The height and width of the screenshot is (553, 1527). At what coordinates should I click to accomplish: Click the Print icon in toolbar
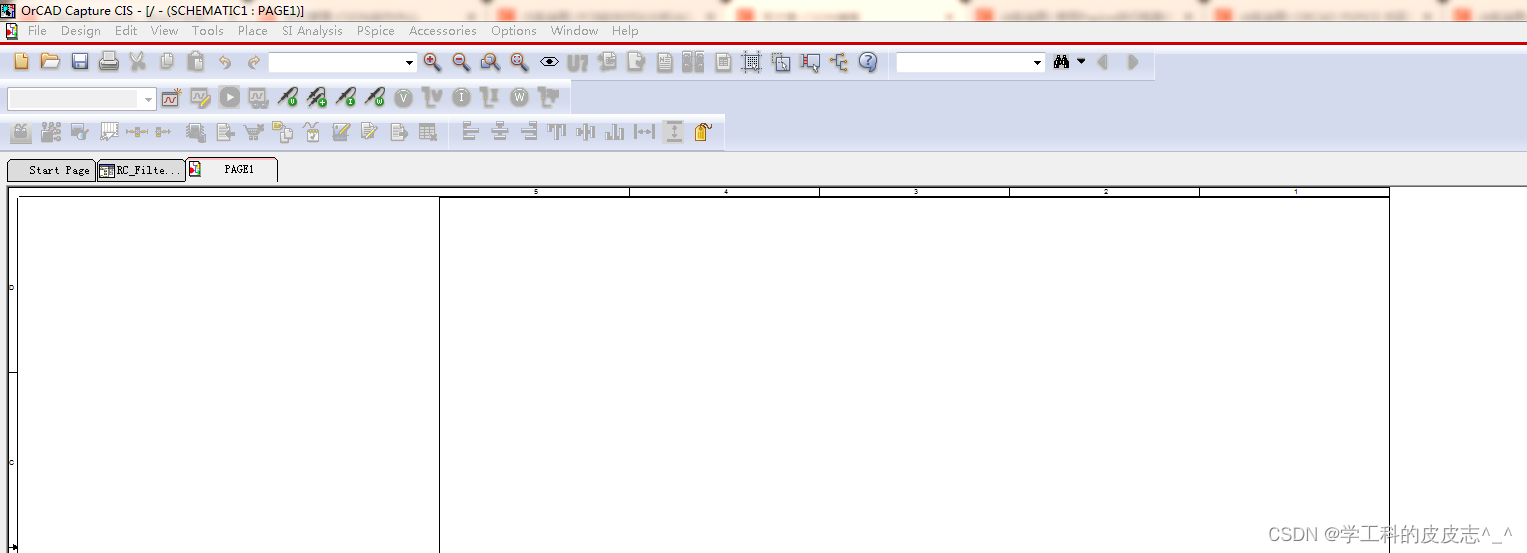tap(109, 62)
